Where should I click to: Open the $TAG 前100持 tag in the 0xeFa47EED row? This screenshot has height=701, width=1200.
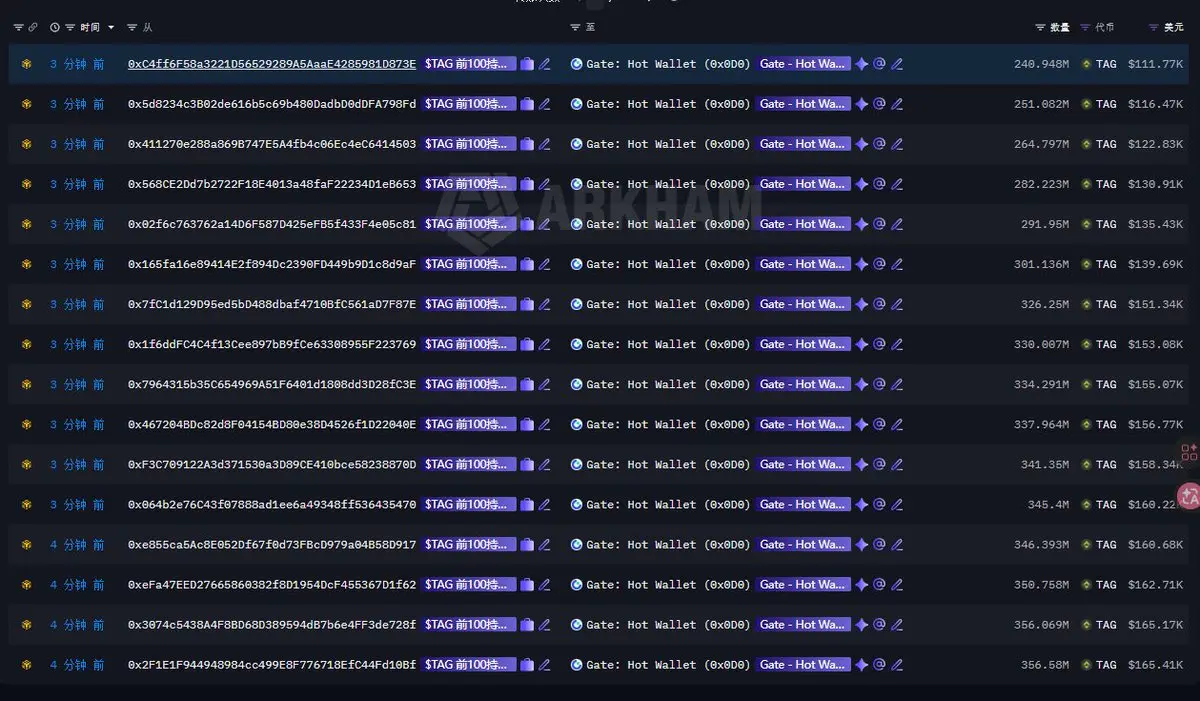coord(469,584)
